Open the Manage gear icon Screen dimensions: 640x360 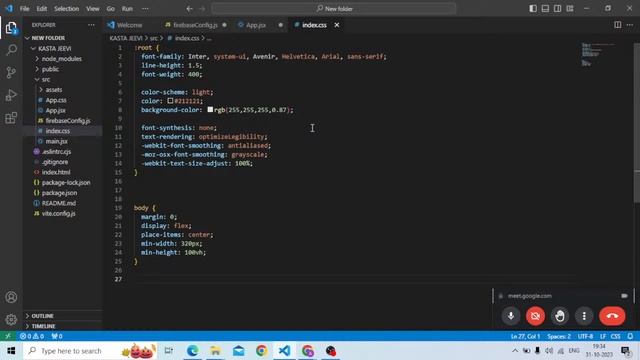point(11,319)
